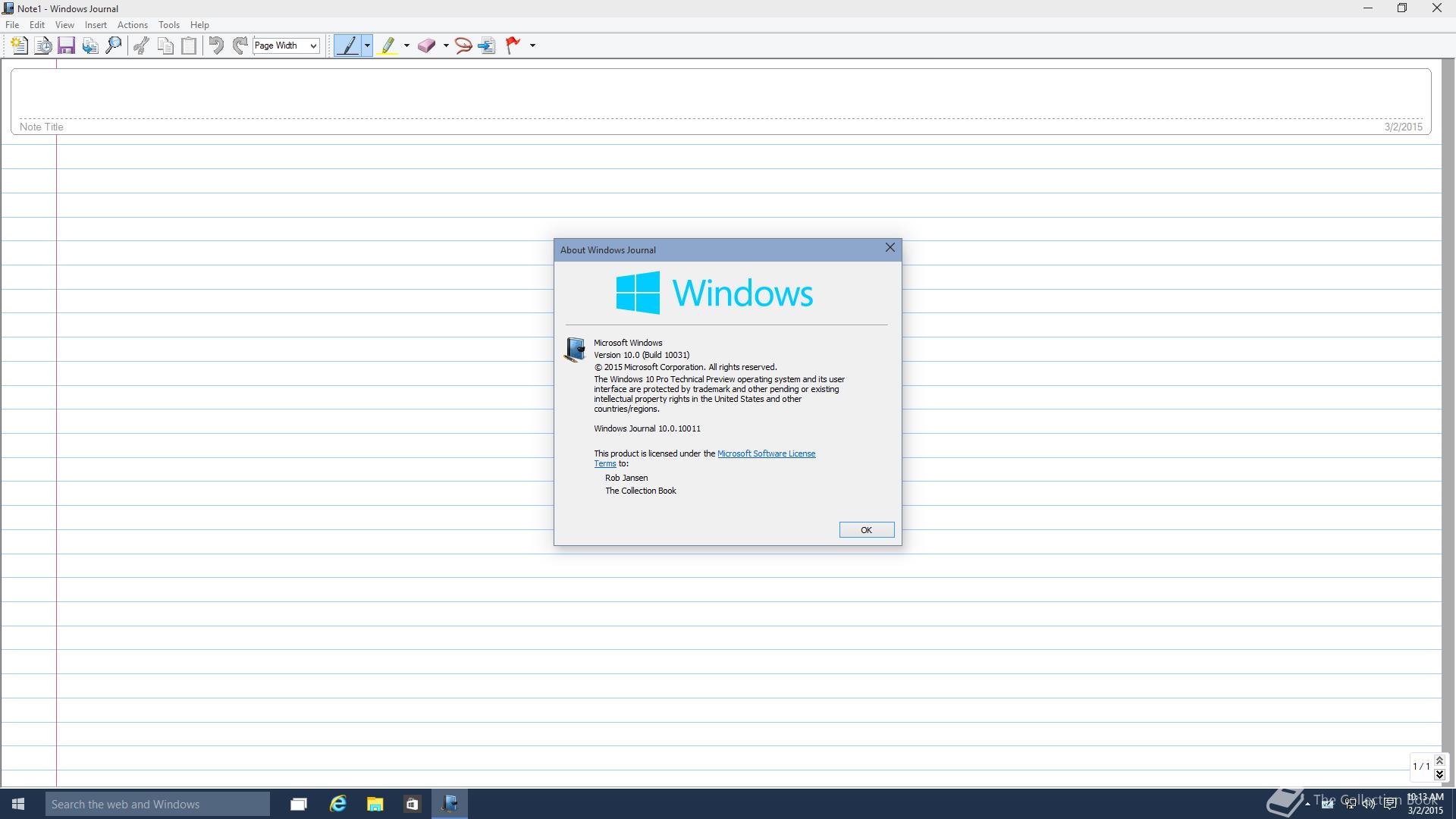The height and width of the screenshot is (819, 1456).
Task: Open the Edit menu
Action: point(37,25)
